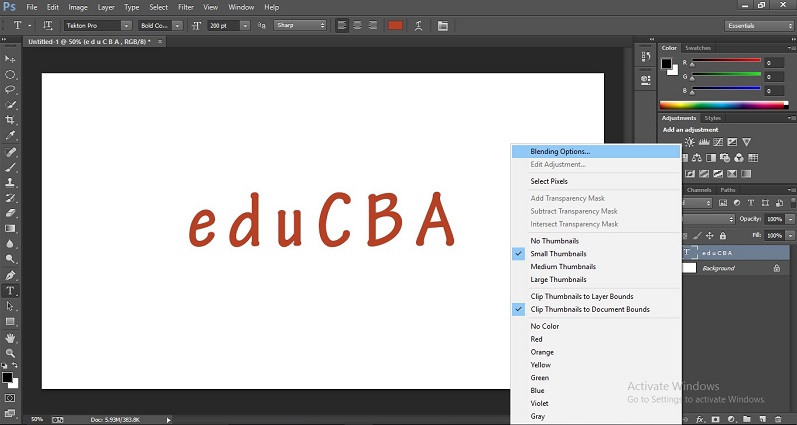Select the Blur tool
Viewport: 797px width, 425px height.
(x=10, y=244)
